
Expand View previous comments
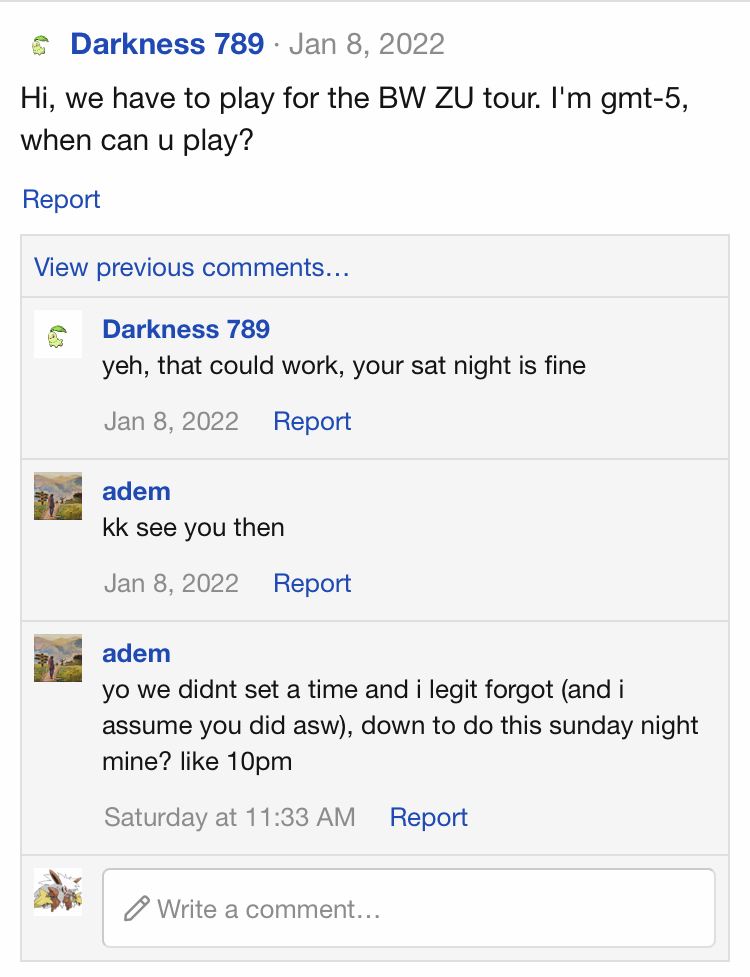tap(191, 267)
